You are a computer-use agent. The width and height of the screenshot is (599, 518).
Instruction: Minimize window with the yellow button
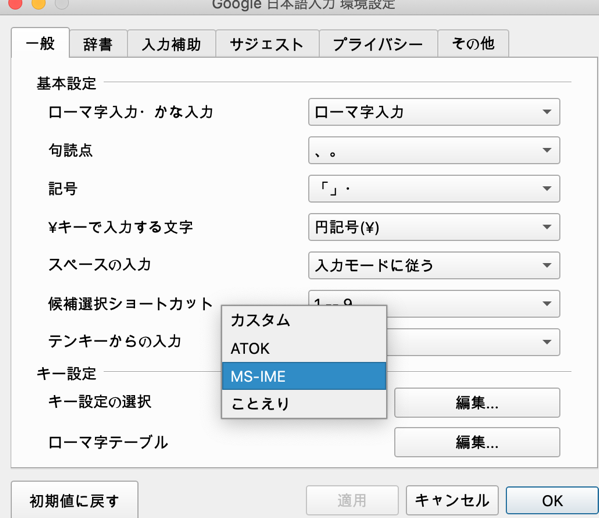click(x=38, y=3)
